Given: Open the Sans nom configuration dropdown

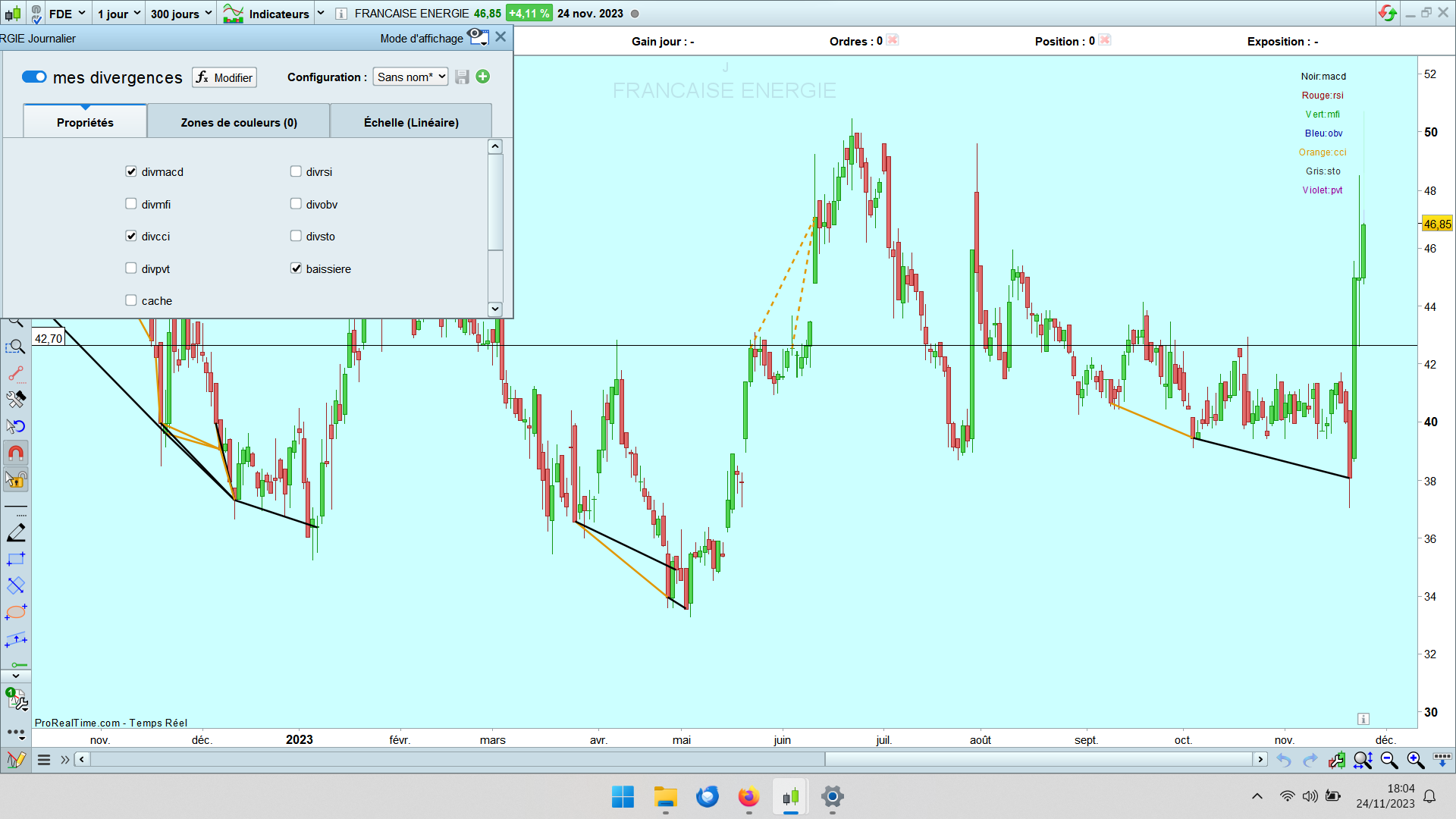Looking at the screenshot, I should (410, 77).
